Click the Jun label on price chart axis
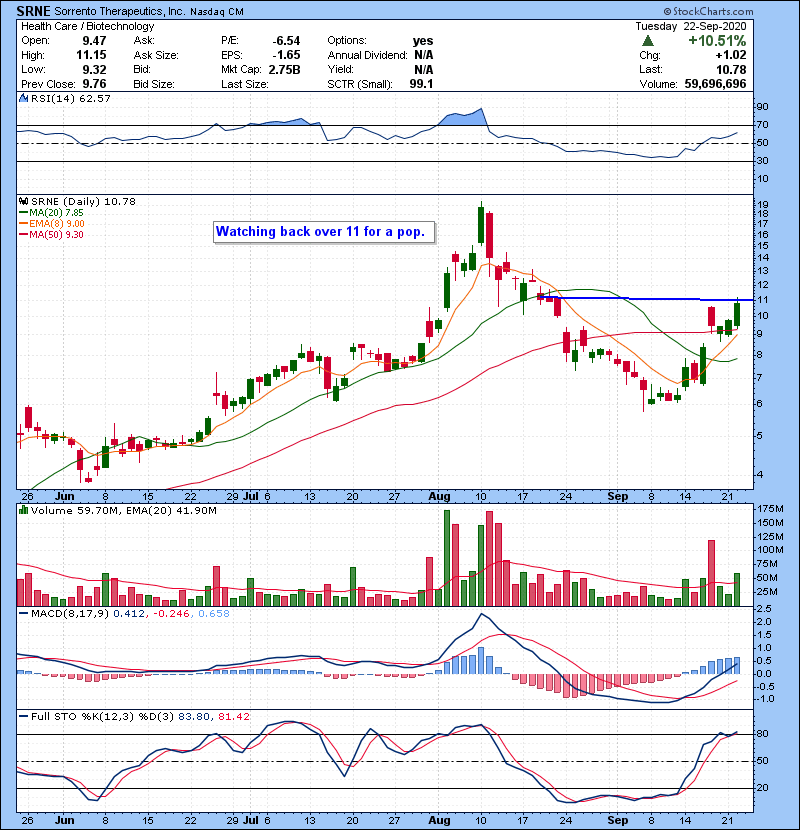 [65, 497]
